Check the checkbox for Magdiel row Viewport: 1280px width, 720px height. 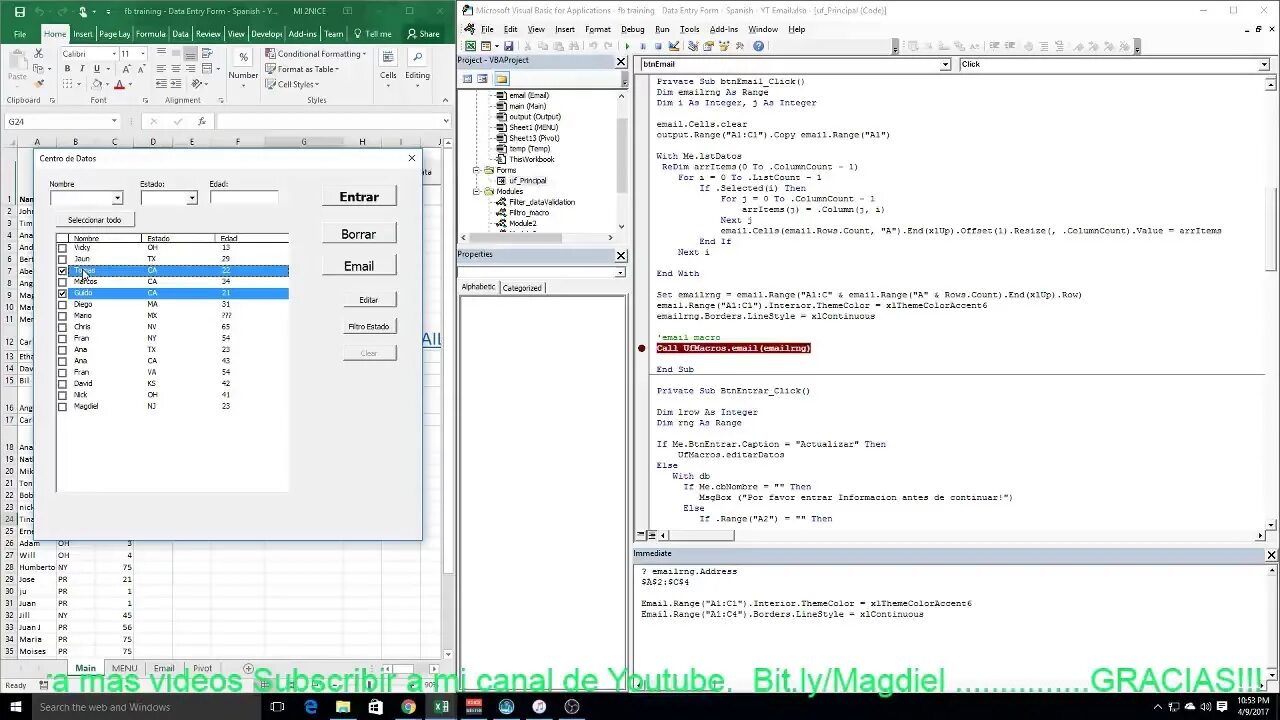click(62, 407)
